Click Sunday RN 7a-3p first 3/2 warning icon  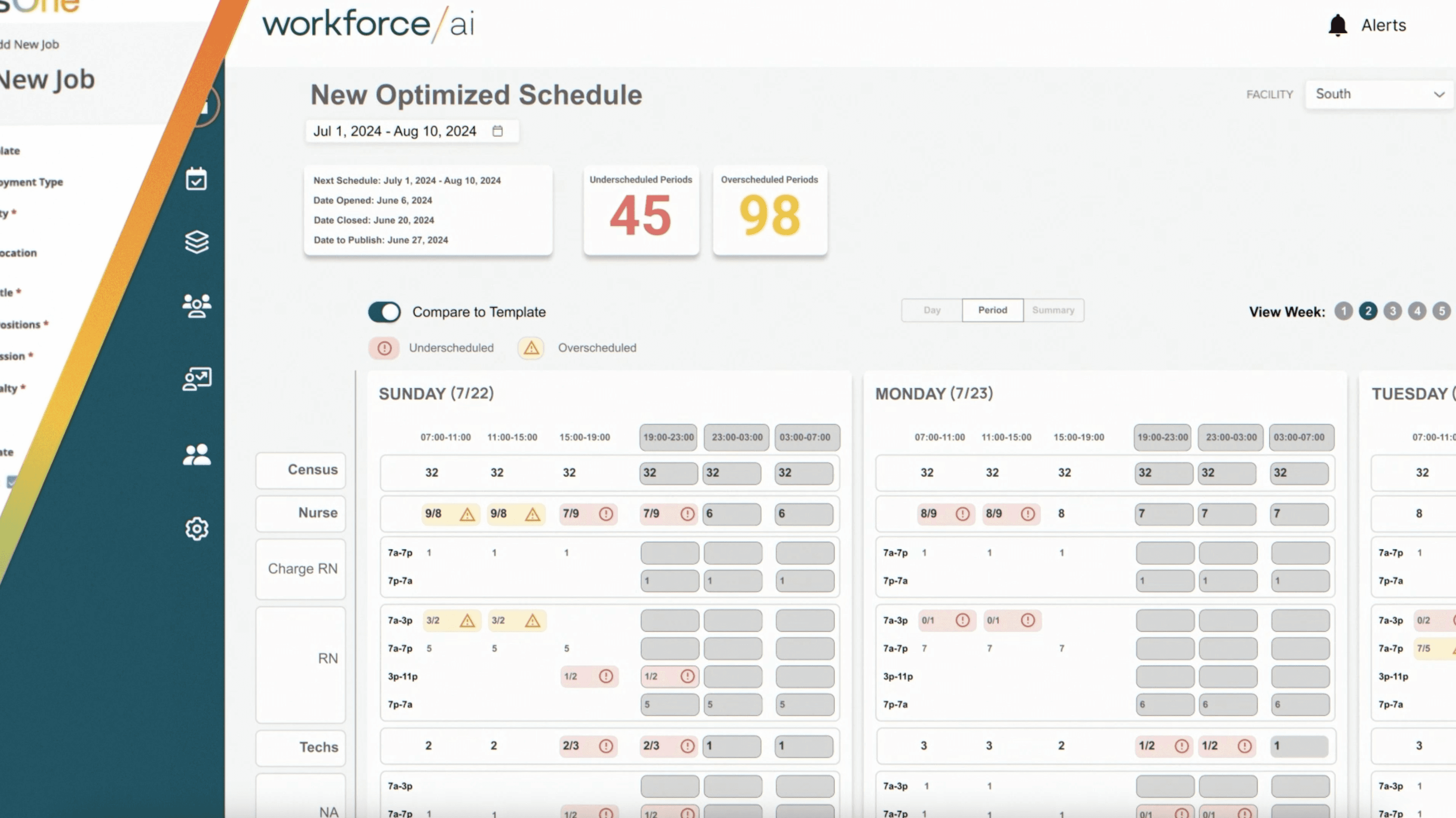click(x=467, y=621)
